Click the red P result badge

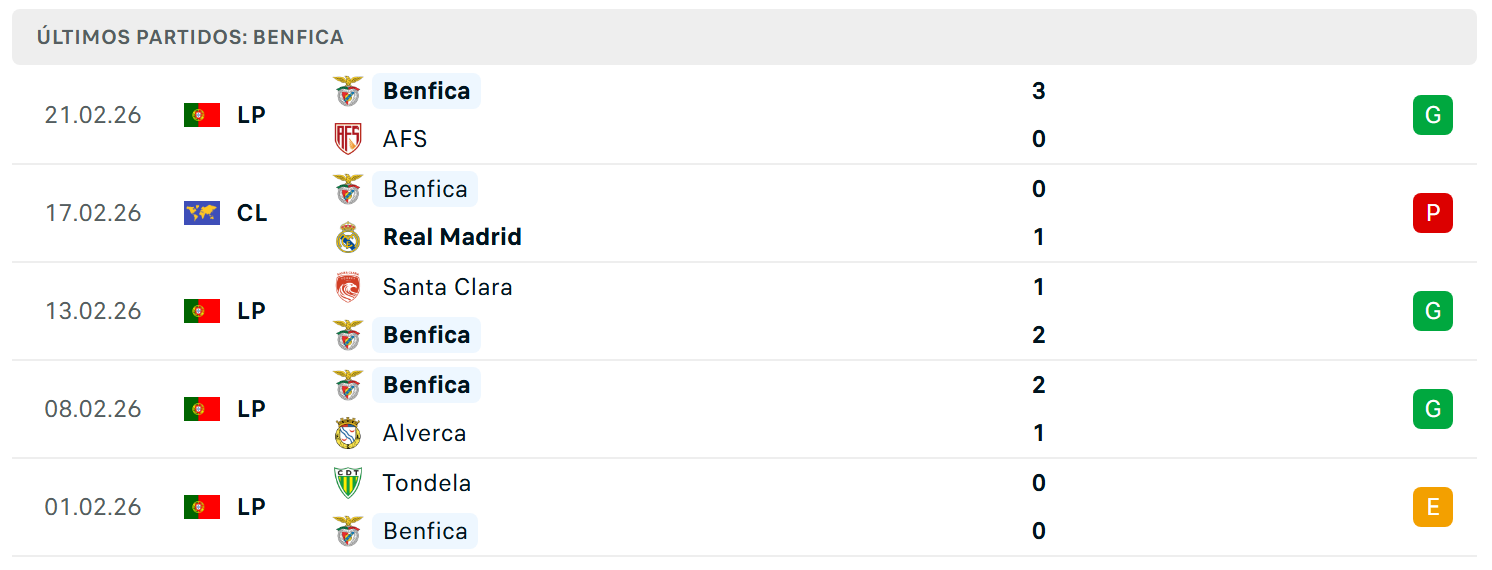[x=1433, y=213]
